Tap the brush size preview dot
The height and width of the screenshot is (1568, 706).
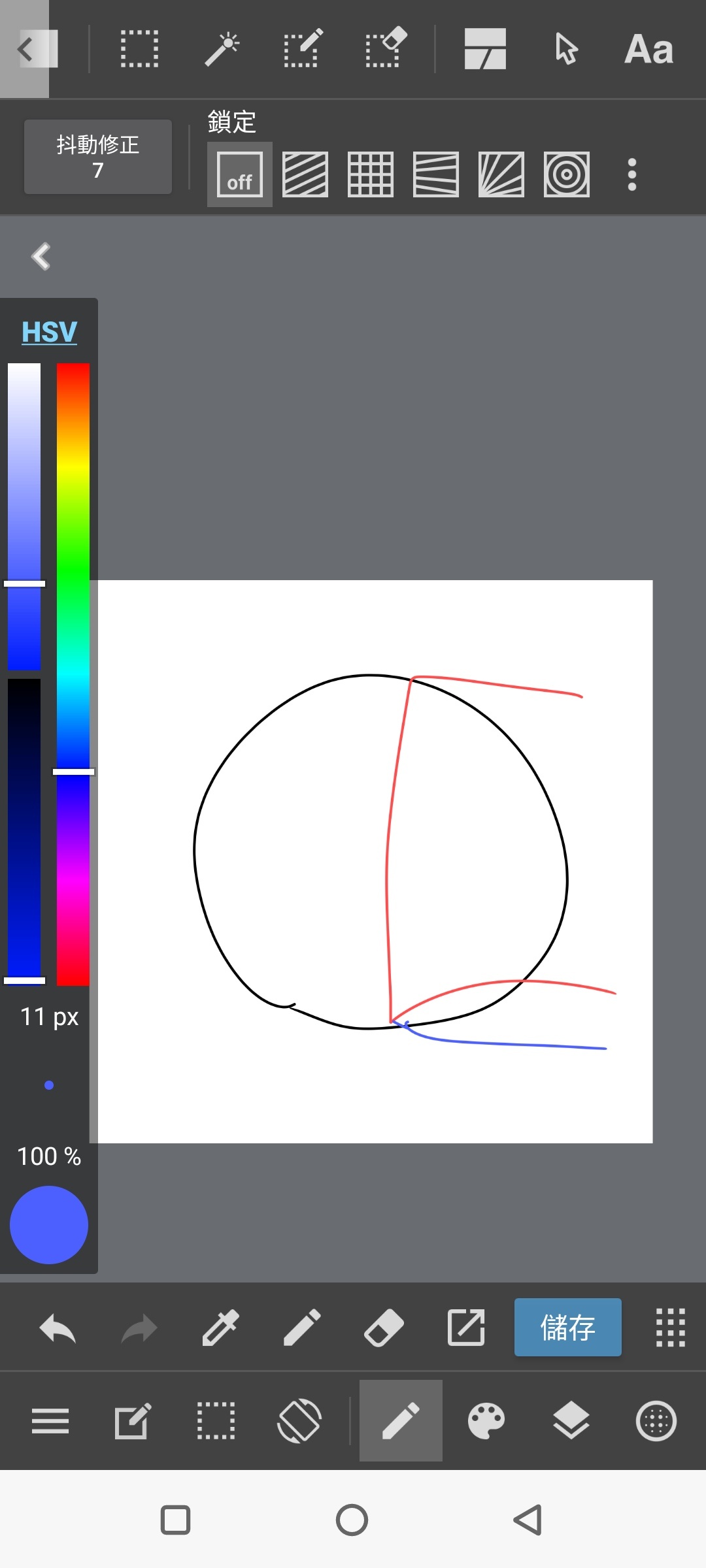click(49, 1085)
